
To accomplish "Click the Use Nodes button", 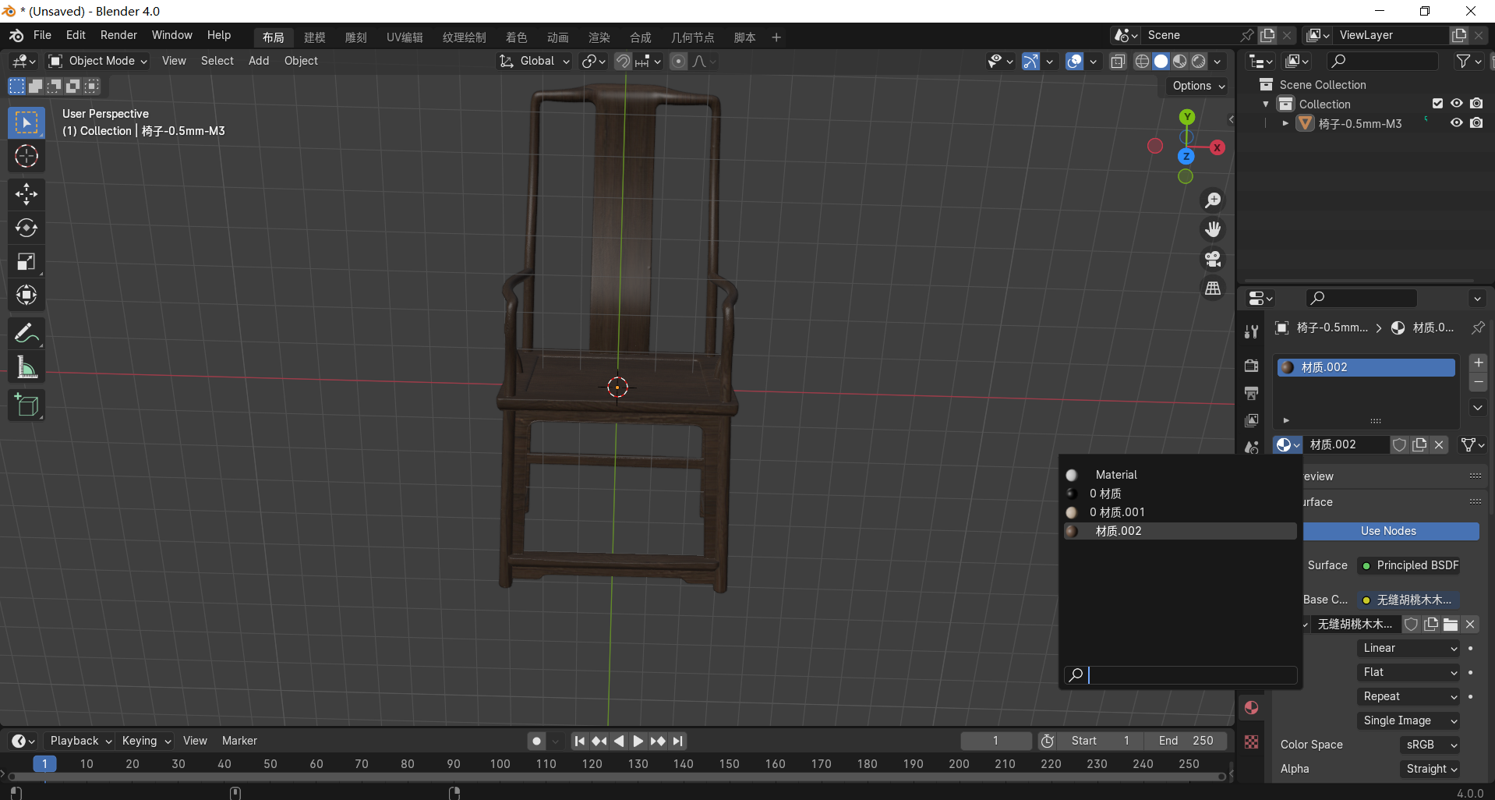I will [x=1388, y=531].
